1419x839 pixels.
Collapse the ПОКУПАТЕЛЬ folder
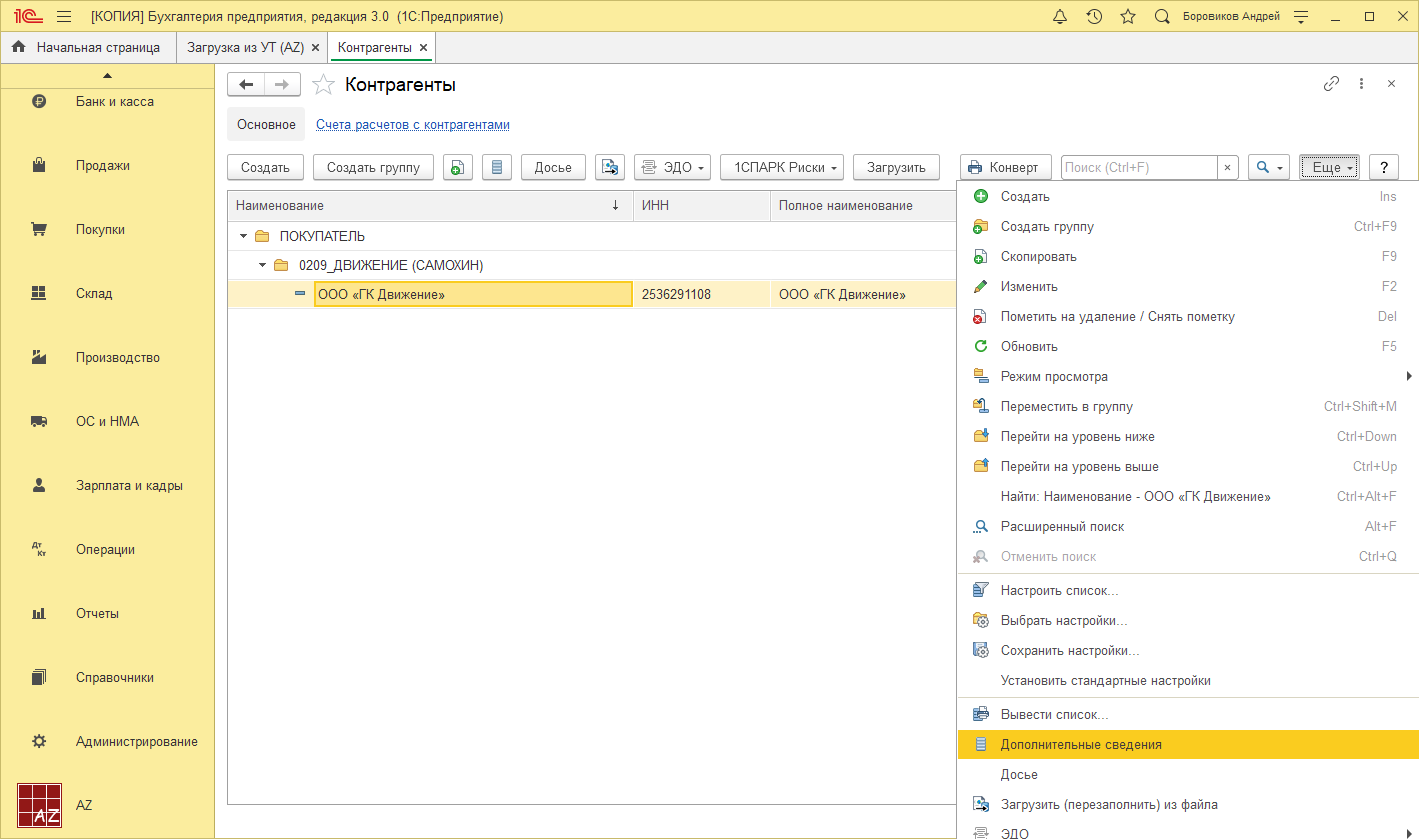[243, 237]
